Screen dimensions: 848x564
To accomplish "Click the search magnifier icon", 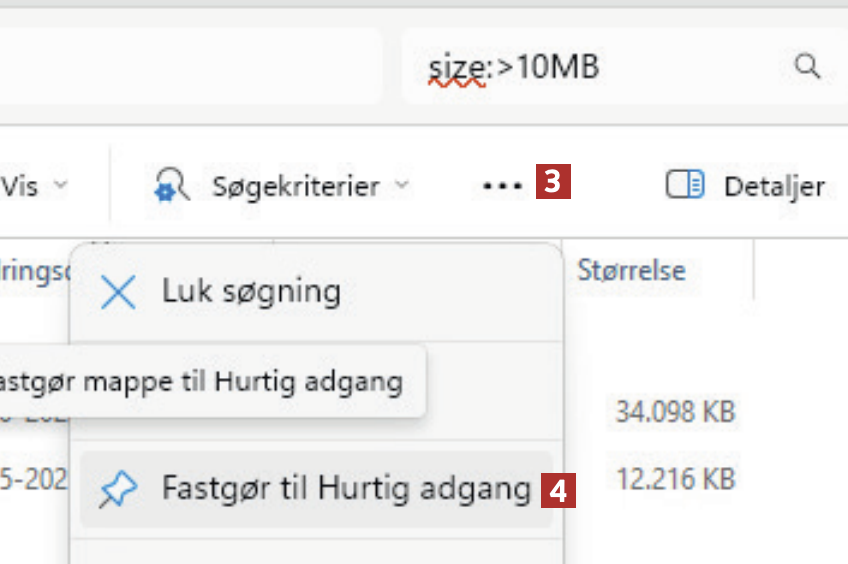I will pos(806,66).
